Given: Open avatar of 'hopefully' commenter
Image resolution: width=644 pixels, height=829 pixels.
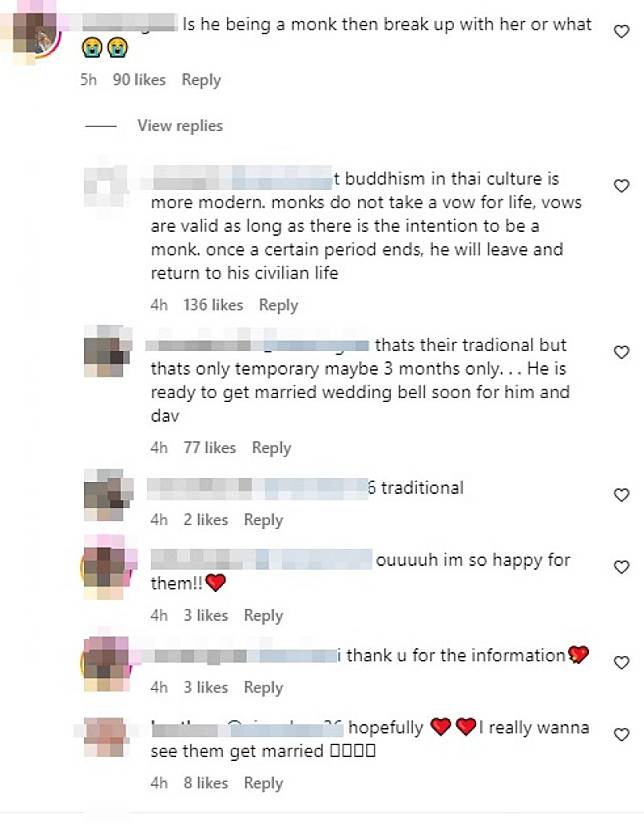Looking at the screenshot, I should [106, 736].
